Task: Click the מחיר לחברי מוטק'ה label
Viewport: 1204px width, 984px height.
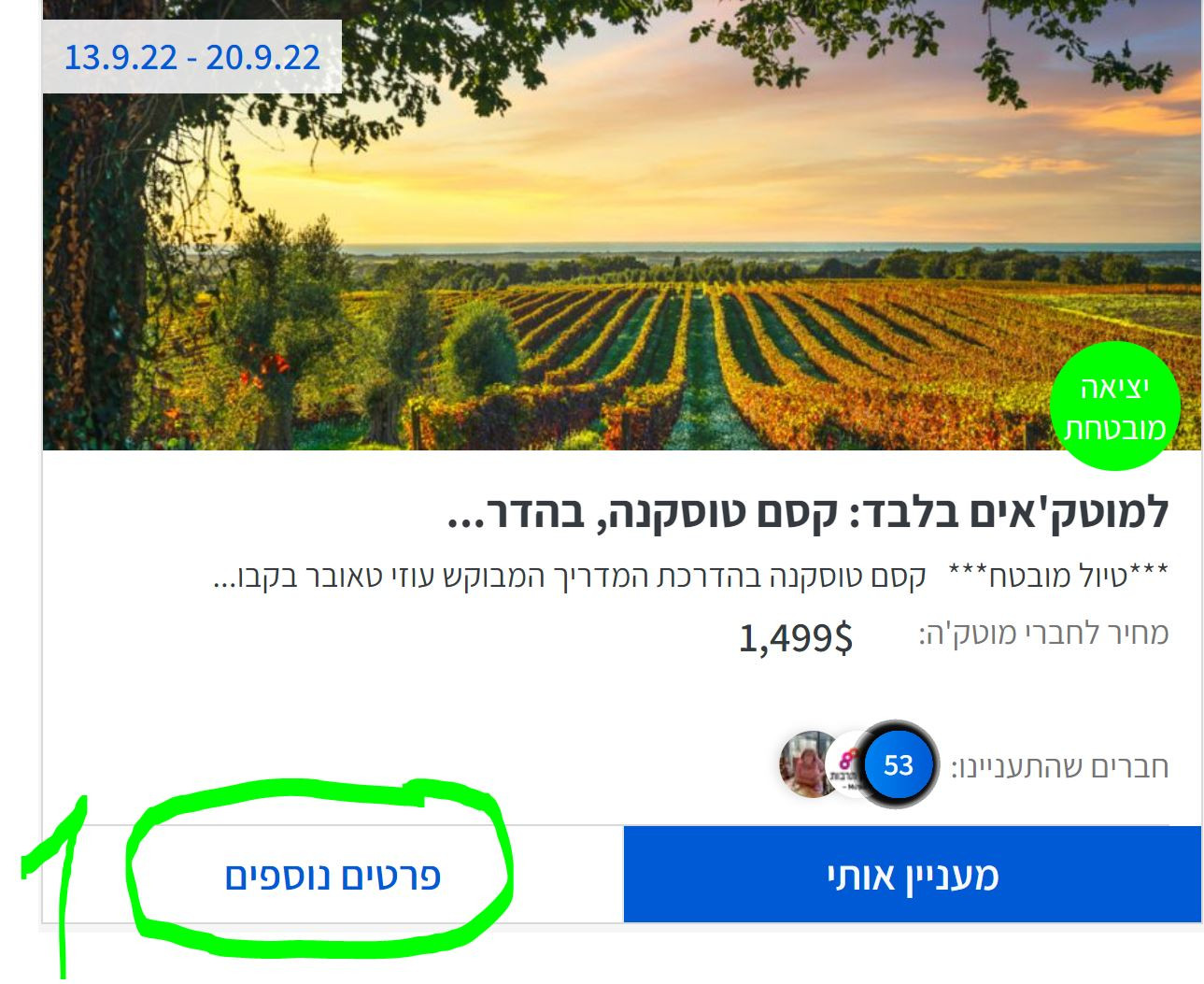Action: click(1043, 634)
